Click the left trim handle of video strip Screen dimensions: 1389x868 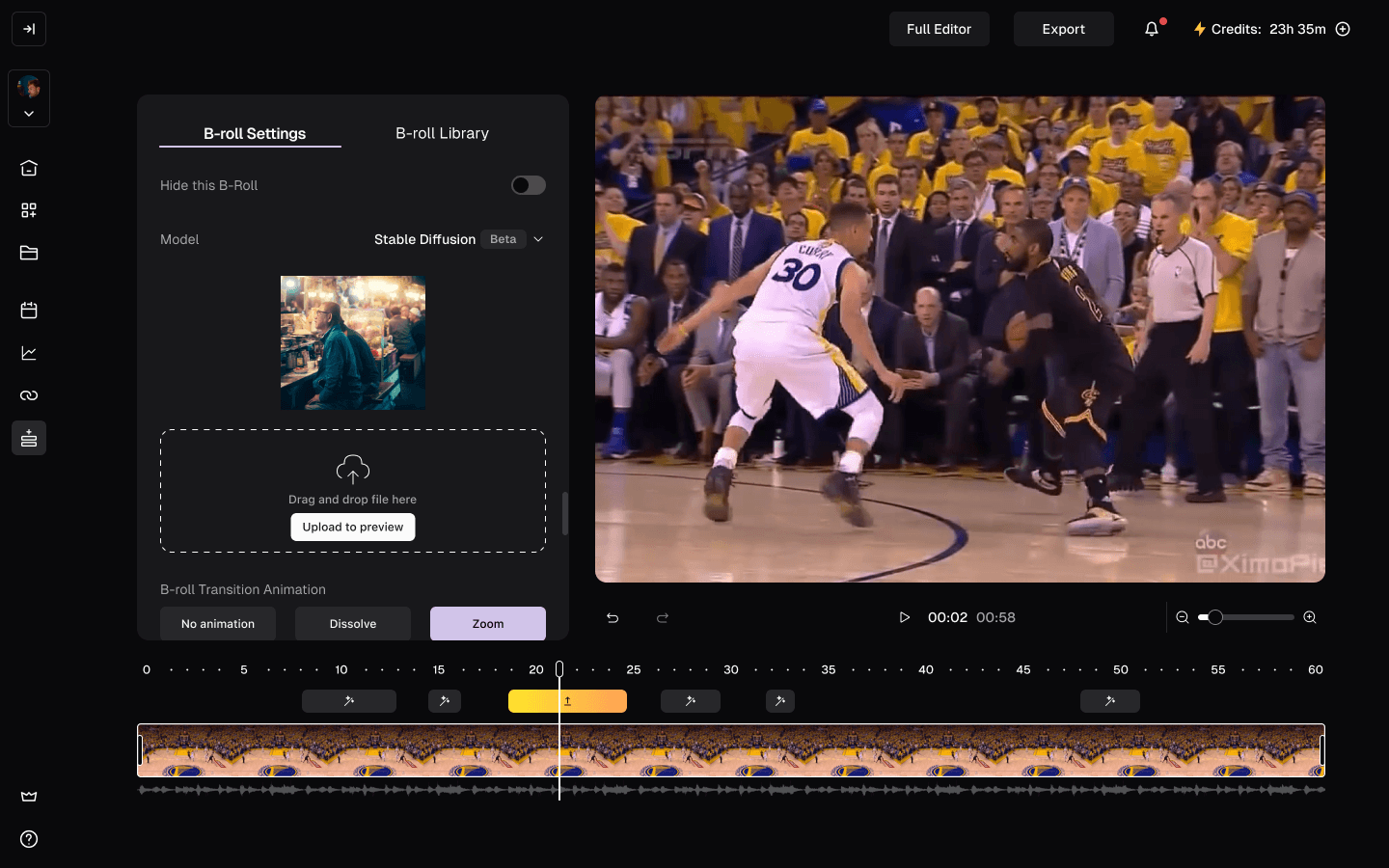[x=141, y=750]
